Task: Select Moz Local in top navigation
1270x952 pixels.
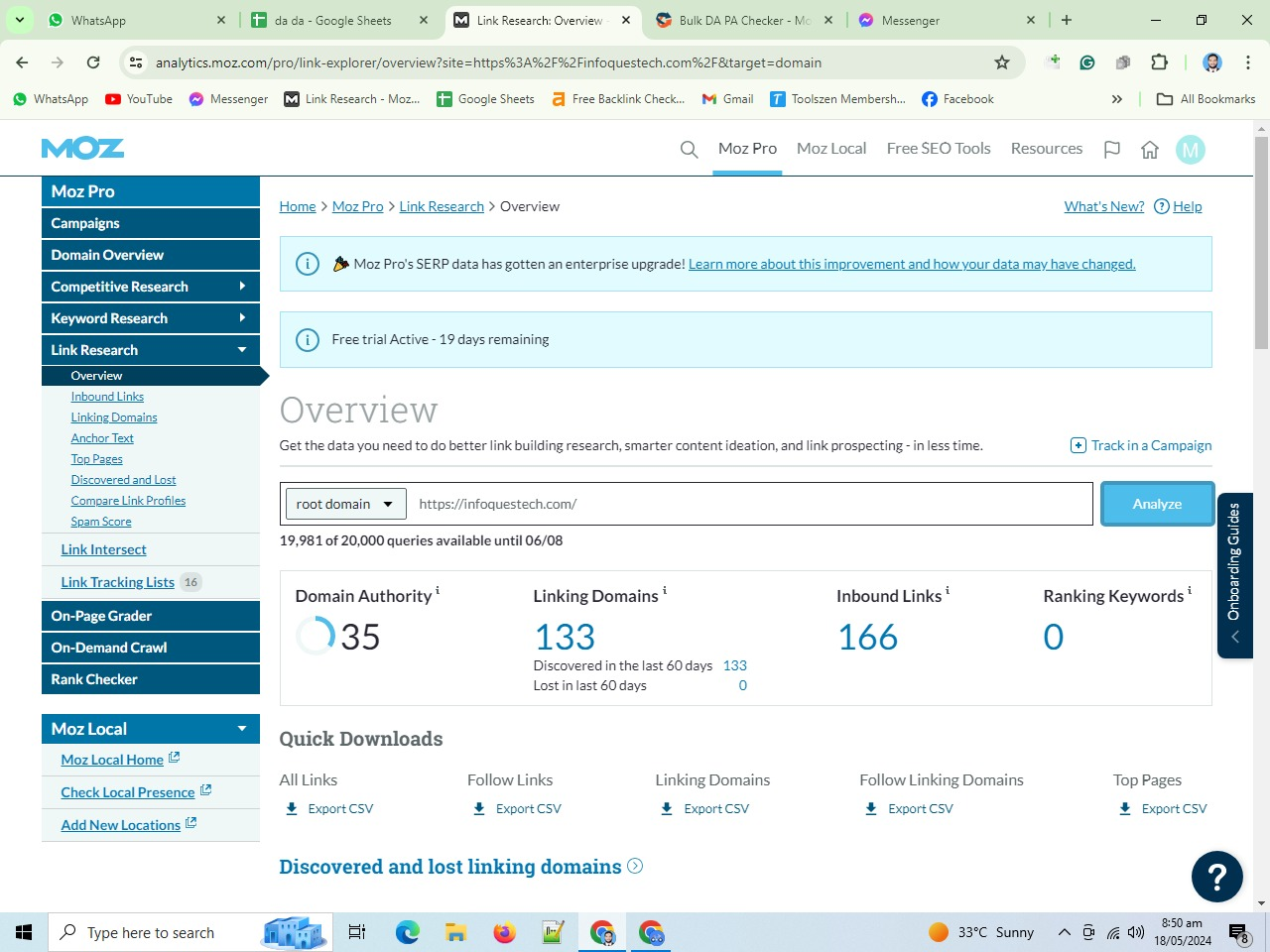Action: [831, 149]
